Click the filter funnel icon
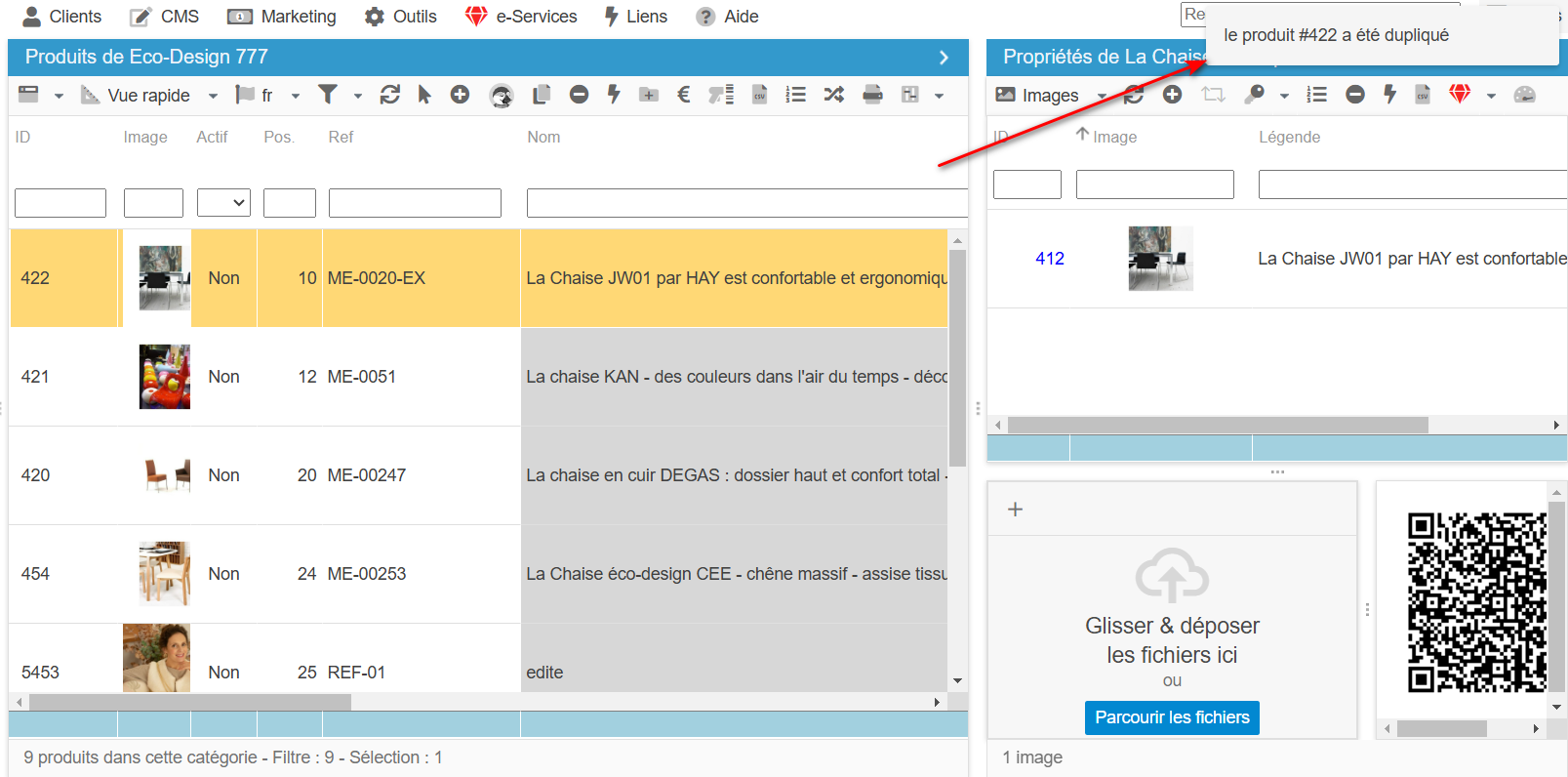 click(x=328, y=95)
